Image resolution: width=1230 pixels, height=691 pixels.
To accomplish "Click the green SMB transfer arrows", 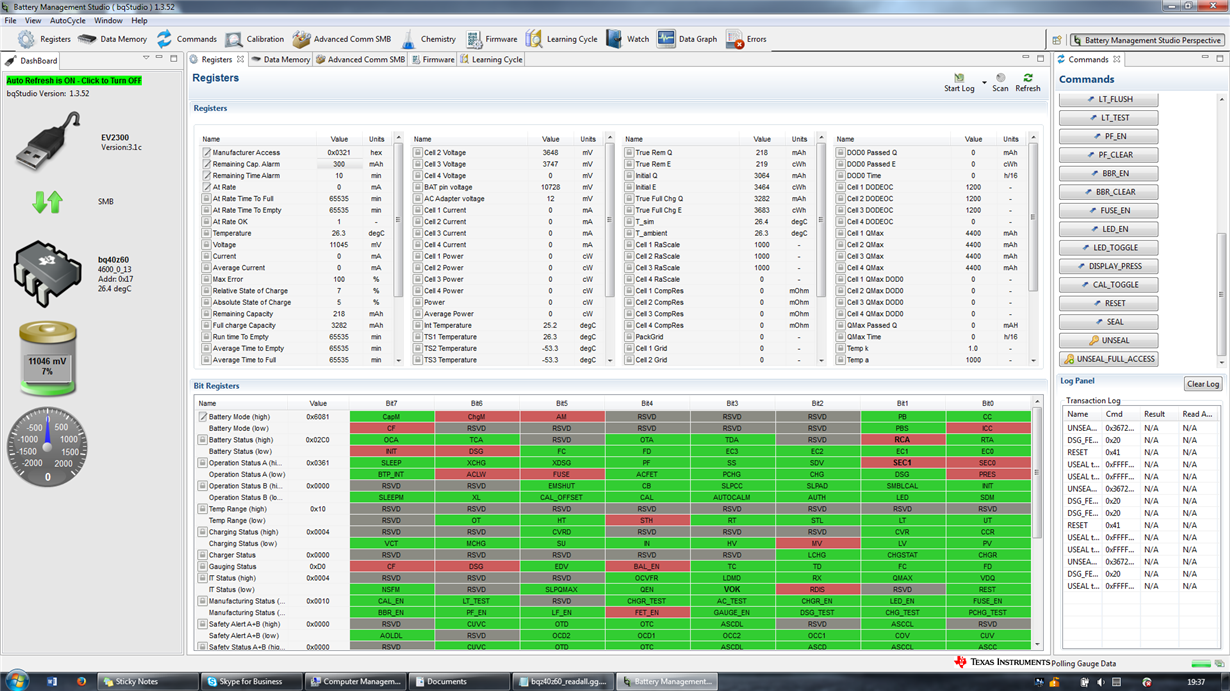I will tap(47, 202).
